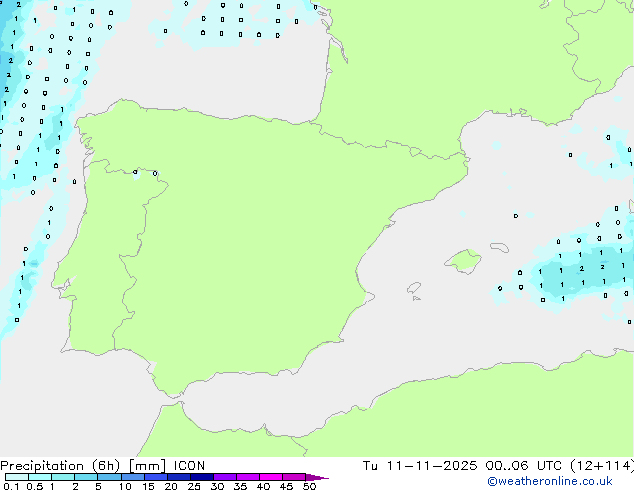
Task: Click the '[mm]' unit label
Action: coord(147,466)
